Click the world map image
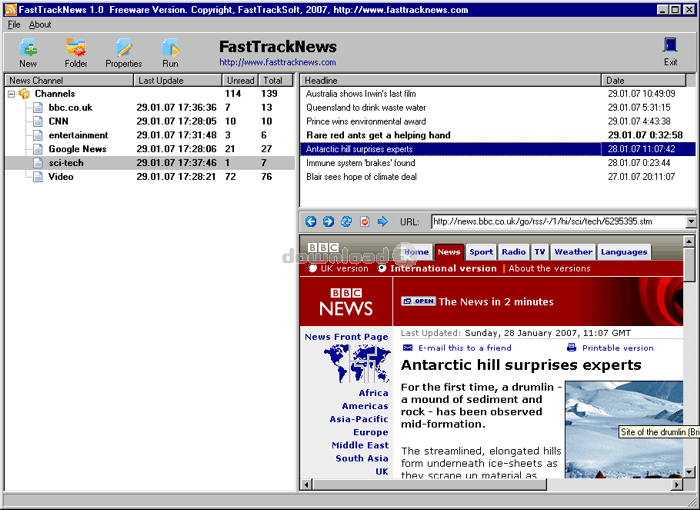This screenshot has height=510, width=700. (x=357, y=364)
